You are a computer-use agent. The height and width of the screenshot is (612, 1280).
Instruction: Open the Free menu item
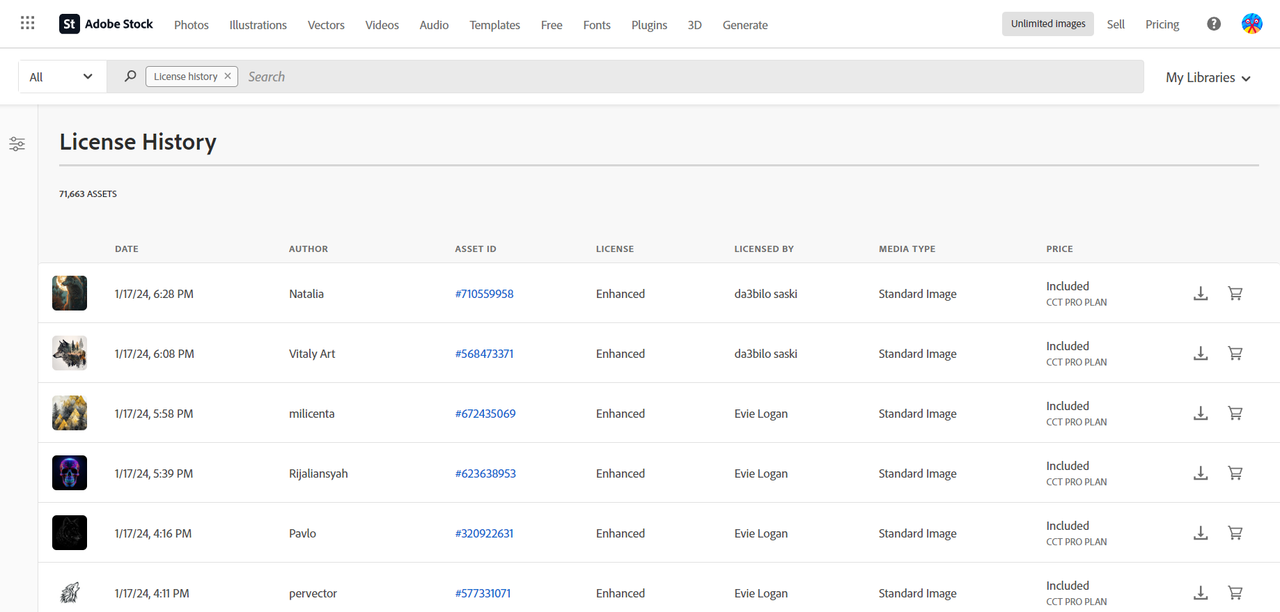[x=552, y=25]
